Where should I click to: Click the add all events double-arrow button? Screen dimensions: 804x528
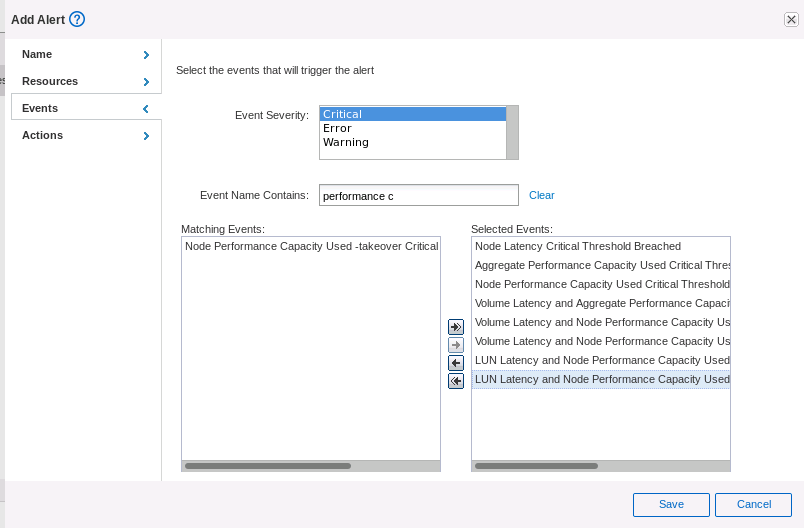[456, 327]
